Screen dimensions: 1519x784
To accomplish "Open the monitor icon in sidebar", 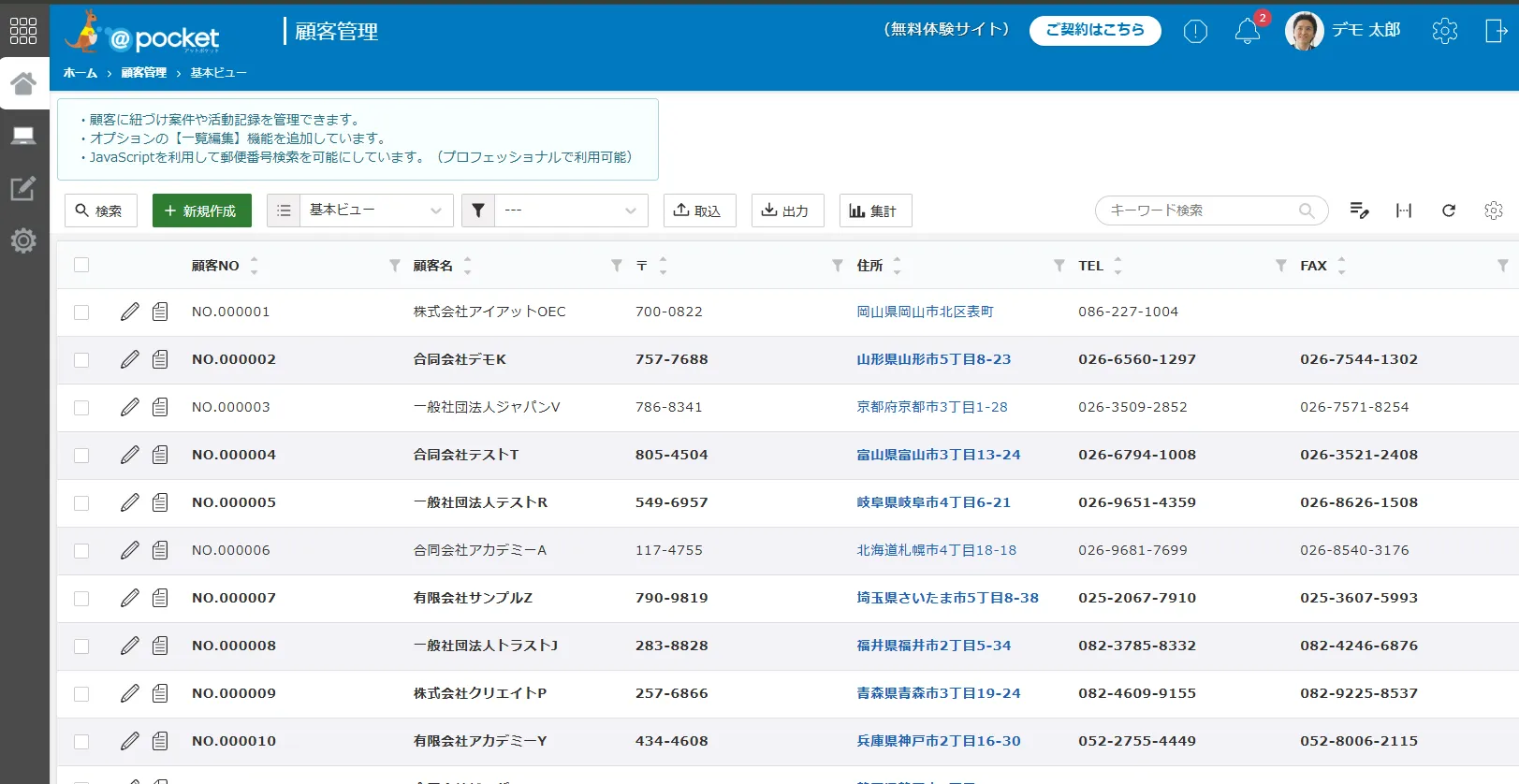I will (x=23, y=137).
